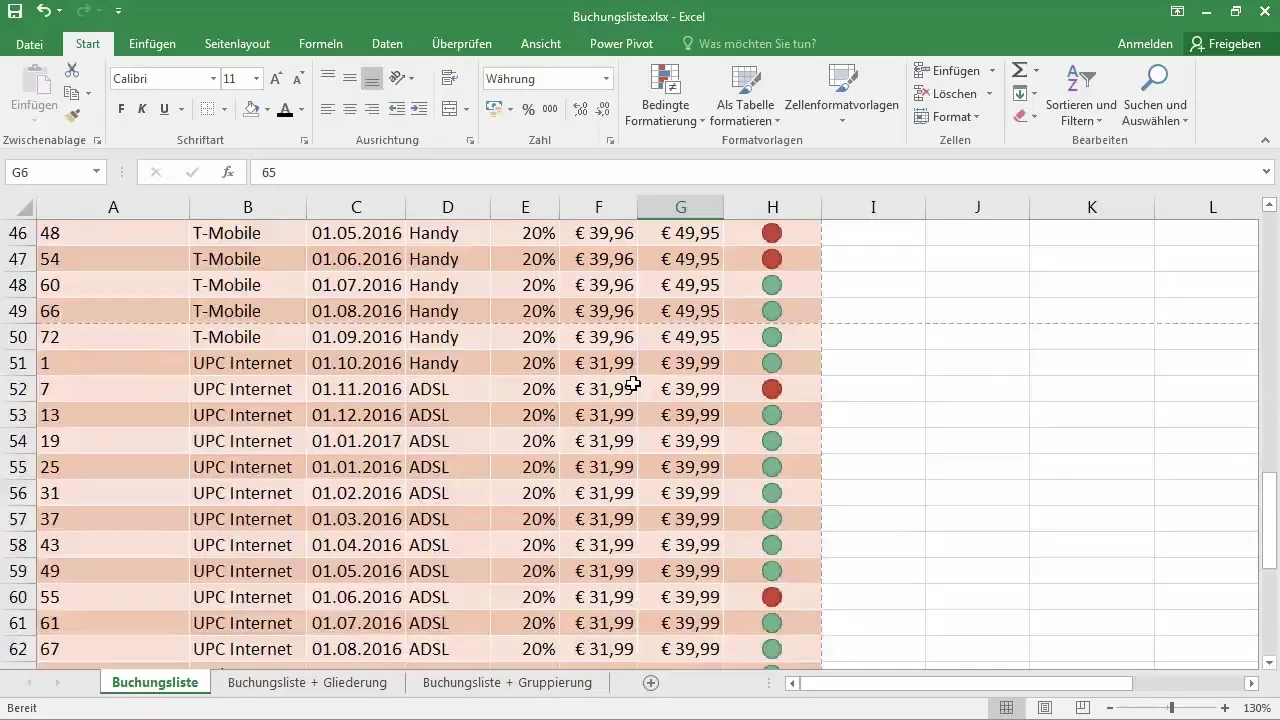The image size is (1280, 720).
Task: Click the Decrease Indent icon
Action: point(397,109)
